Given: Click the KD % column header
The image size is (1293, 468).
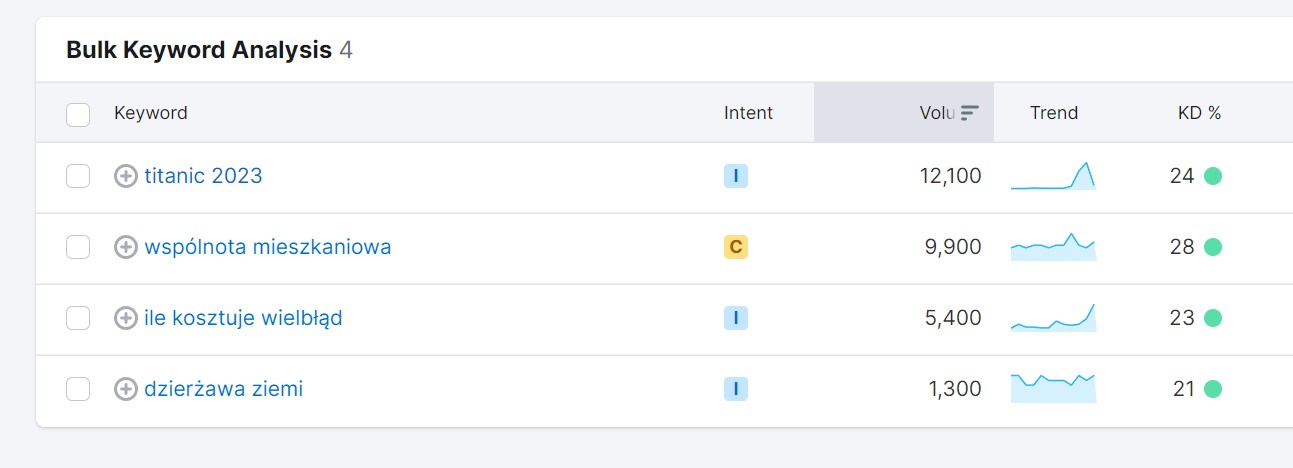Looking at the screenshot, I should point(1199,113).
